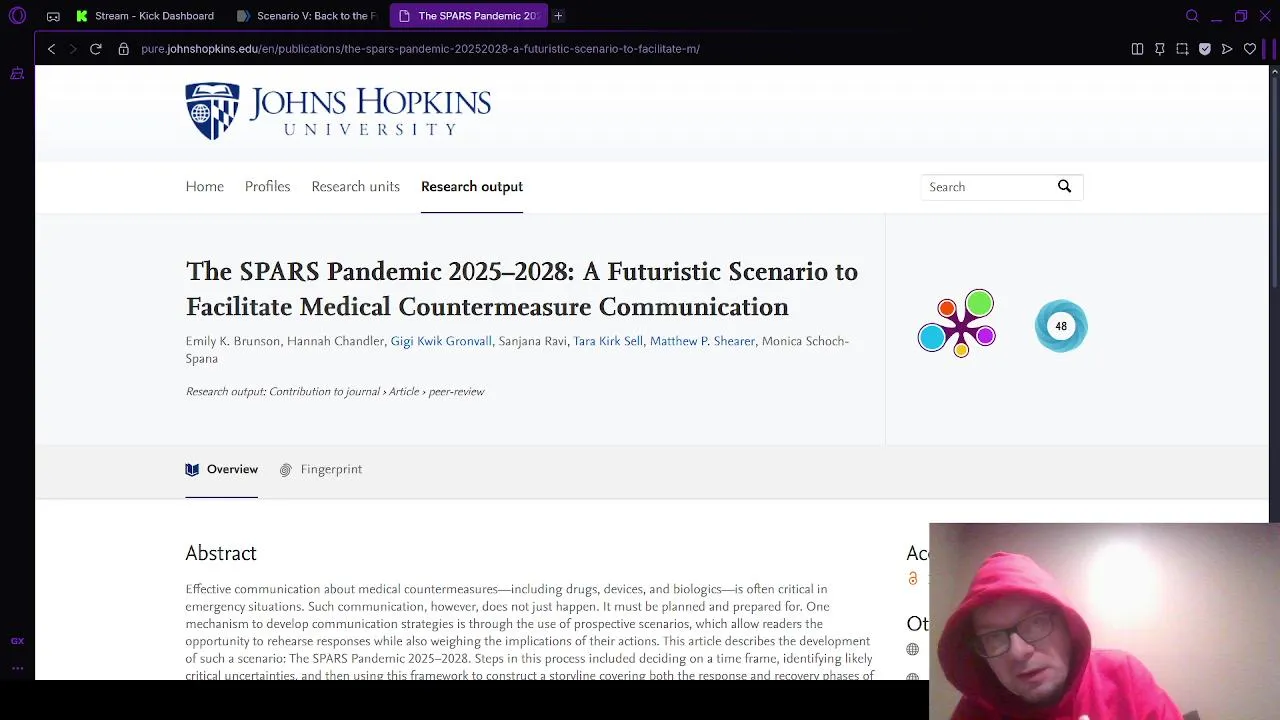1280x720 pixels.
Task: Open the GX Corner gamepad icon
Action: point(53,16)
